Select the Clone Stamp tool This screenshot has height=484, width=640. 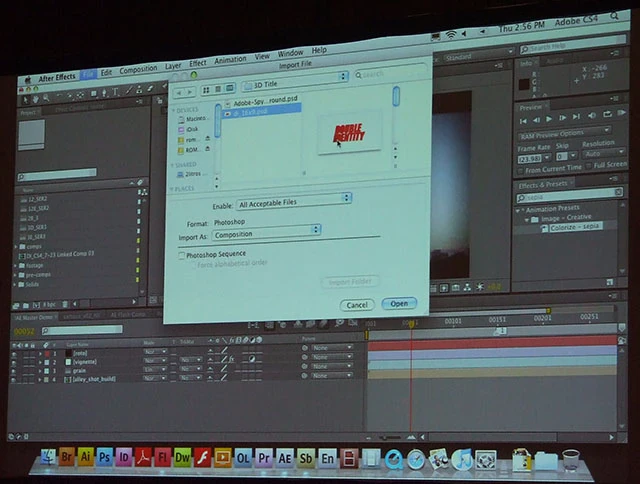pos(139,89)
